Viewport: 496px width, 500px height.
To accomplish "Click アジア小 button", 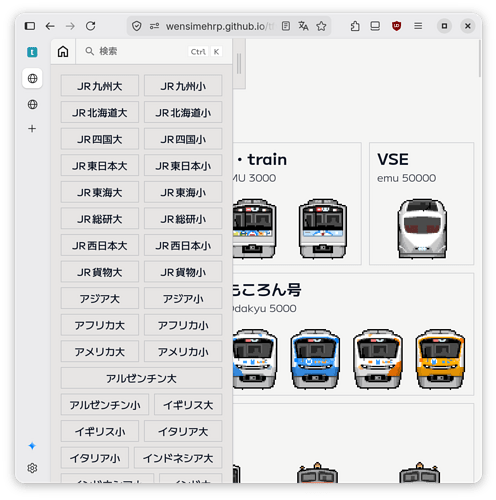I will tap(183, 298).
